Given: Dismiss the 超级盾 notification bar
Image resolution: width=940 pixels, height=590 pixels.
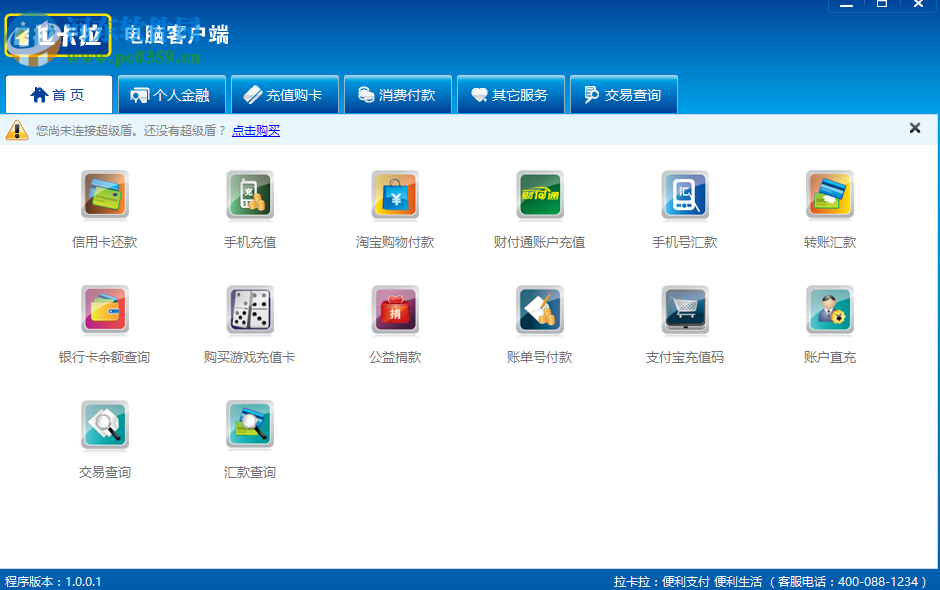Looking at the screenshot, I should pos(915,128).
